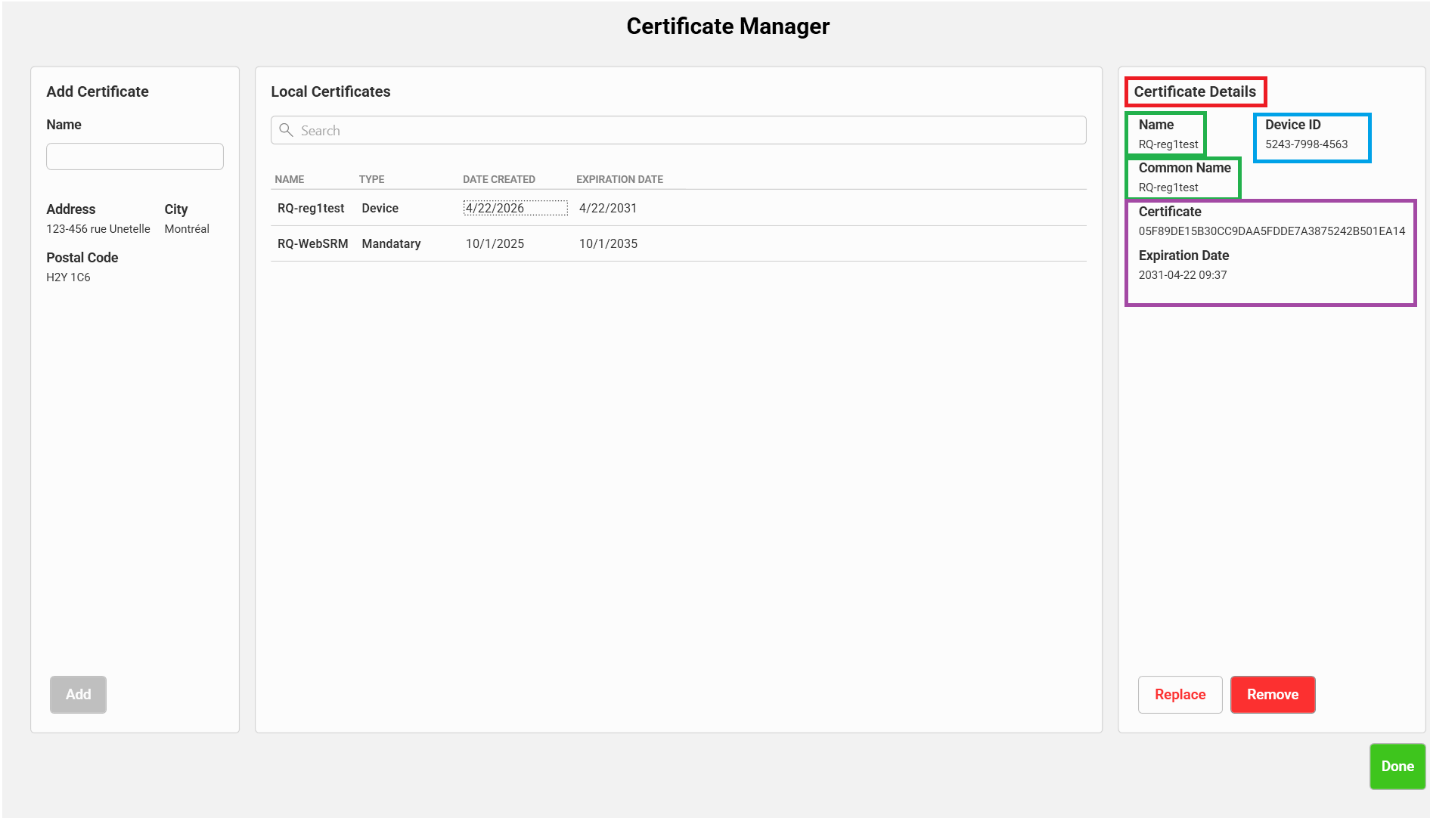This screenshot has width=1430, height=821.
Task: Click the search magnifier icon in Local Certificates
Action: click(286, 130)
